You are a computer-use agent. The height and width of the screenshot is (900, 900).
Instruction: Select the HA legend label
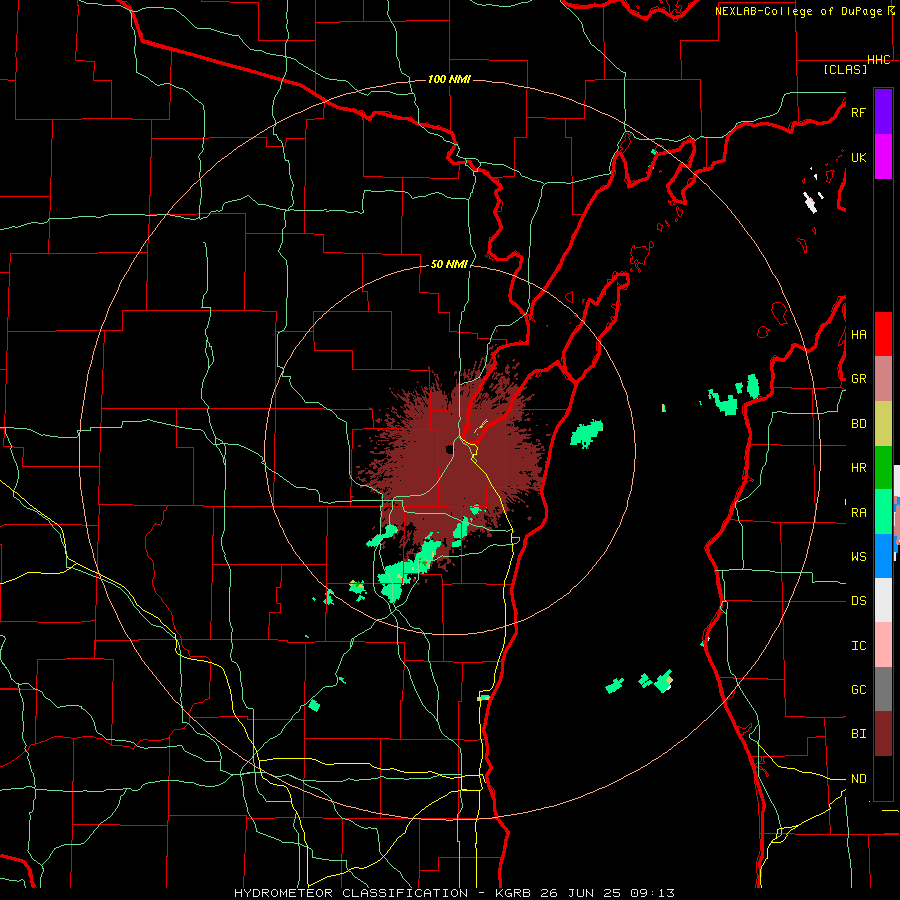[x=858, y=334]
